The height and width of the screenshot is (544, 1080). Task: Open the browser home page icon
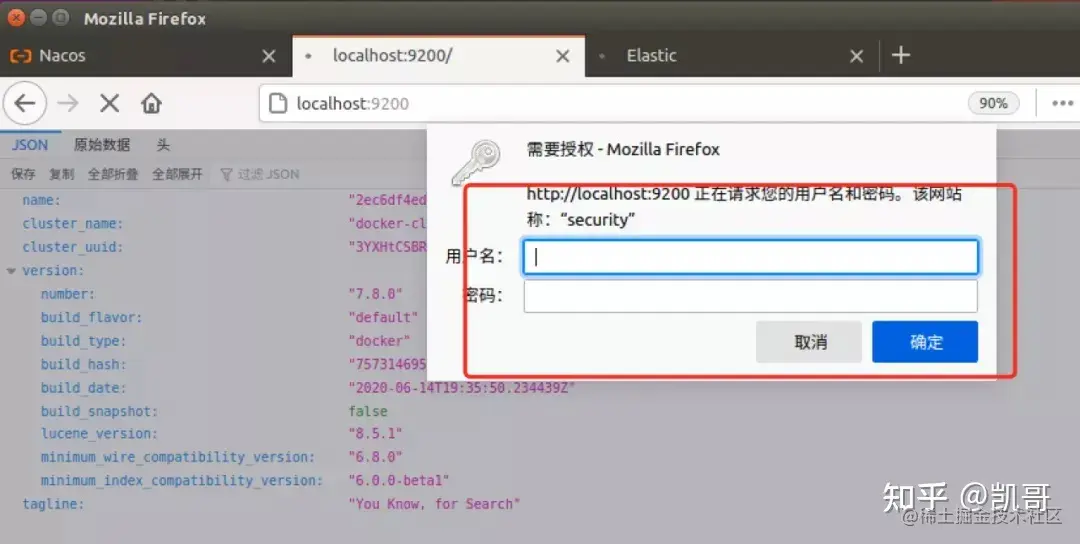(x=152, y=103)
